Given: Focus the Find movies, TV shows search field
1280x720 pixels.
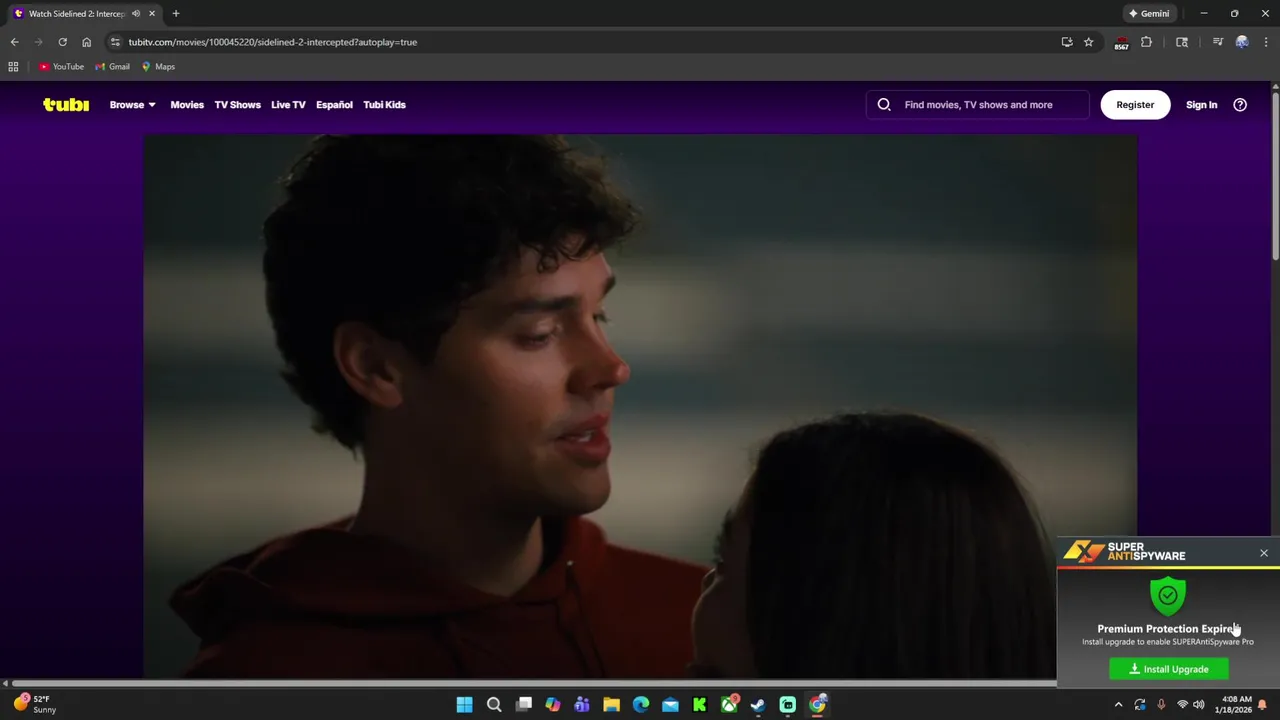Looking at the screenshot, I should pos(978,104).
